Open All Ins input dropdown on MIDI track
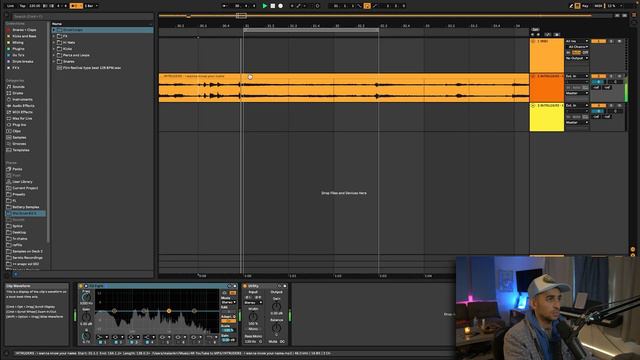The height and width of the screenshot is (360, 640). click(577, 41)
